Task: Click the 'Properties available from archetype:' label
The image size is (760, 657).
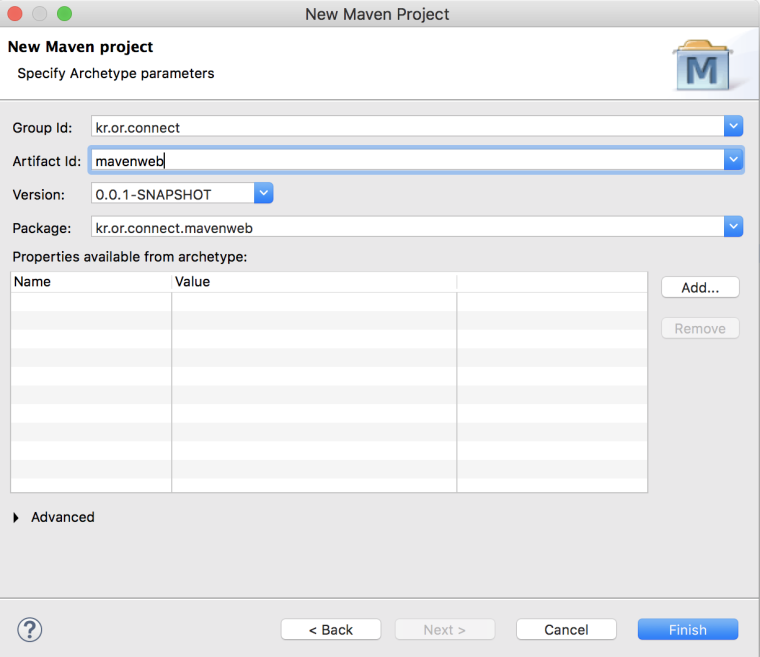Action: tap(130, 256)
